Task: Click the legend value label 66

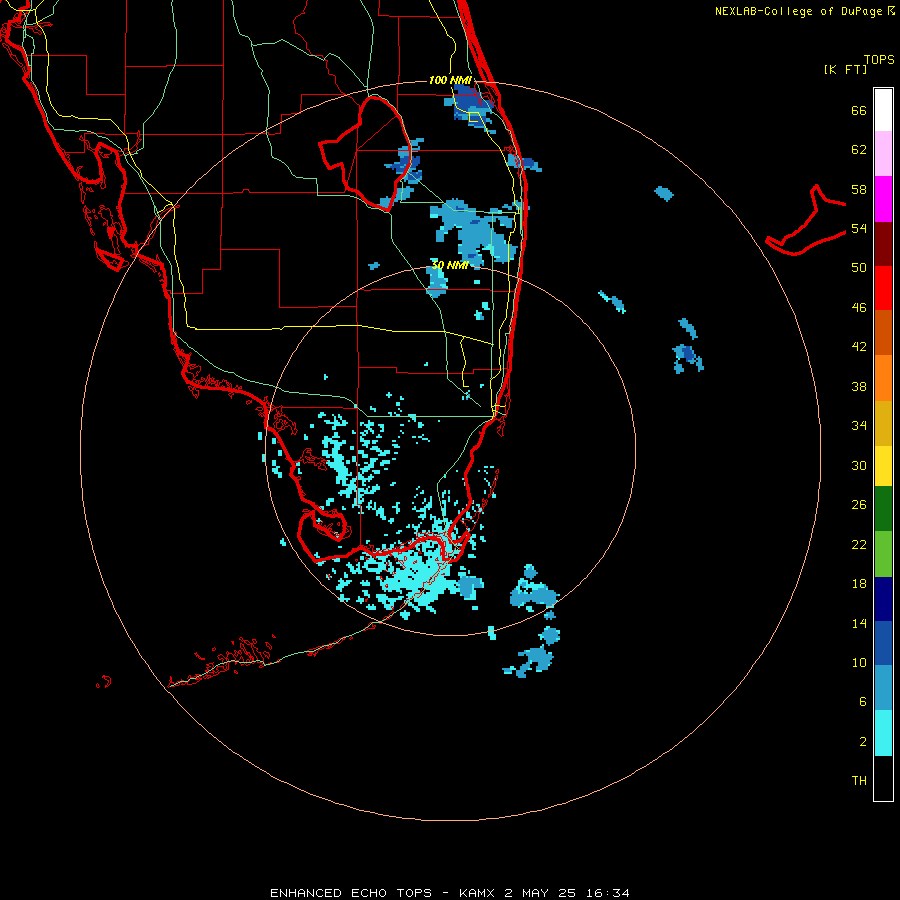Action: point(859,110)
